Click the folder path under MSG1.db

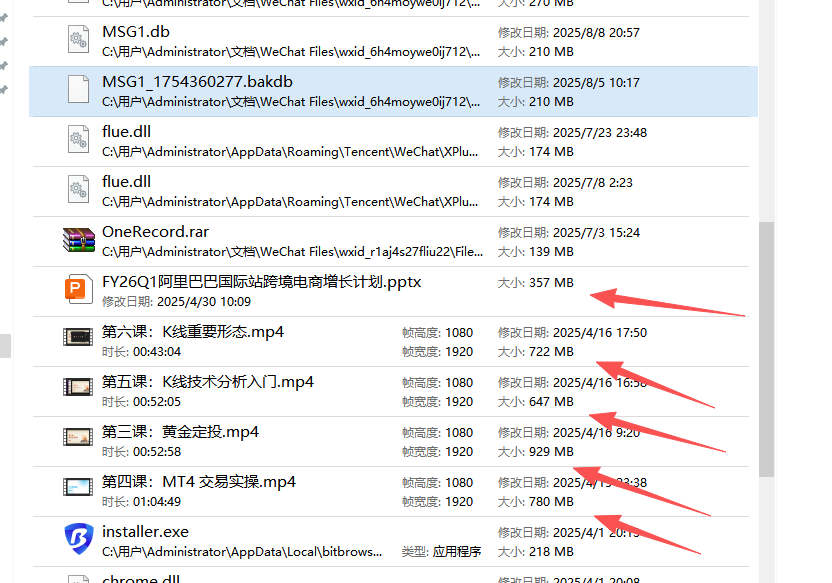(x=291, y=52)
